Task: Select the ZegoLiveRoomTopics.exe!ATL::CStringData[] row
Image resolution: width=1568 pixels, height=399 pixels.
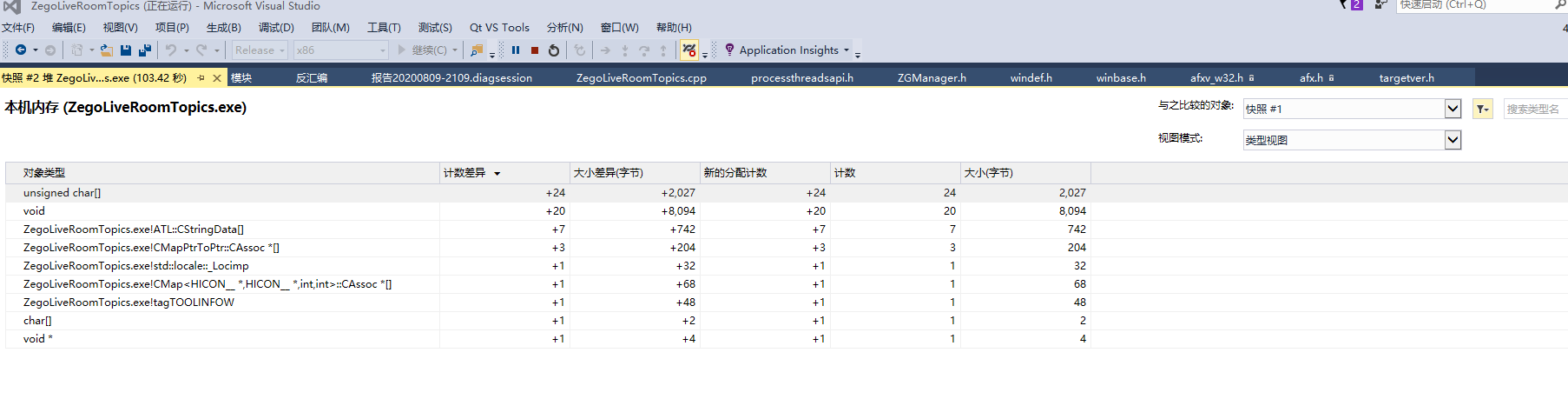Action: 548,229
